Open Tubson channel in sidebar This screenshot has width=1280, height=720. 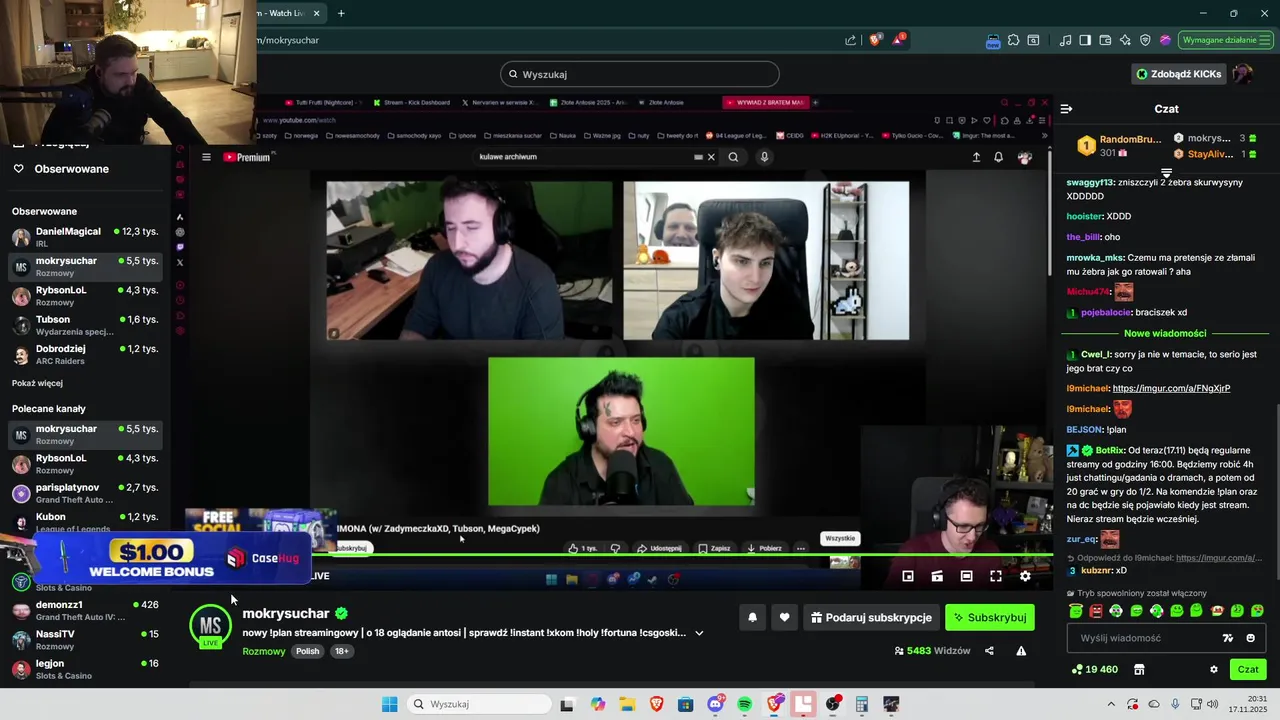[85, 325]
